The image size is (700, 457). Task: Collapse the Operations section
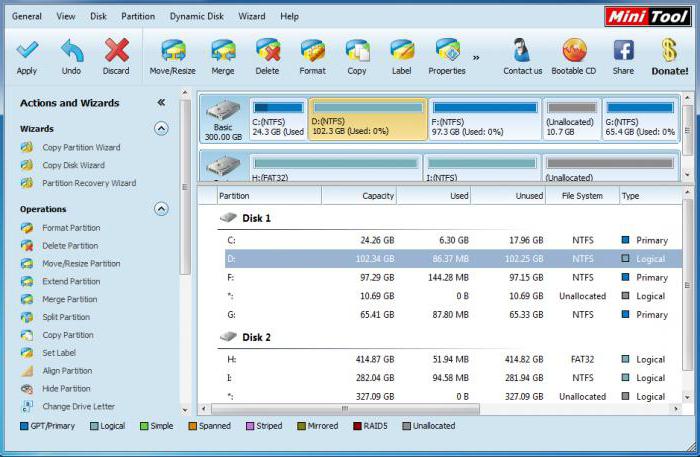click(161, 209)
